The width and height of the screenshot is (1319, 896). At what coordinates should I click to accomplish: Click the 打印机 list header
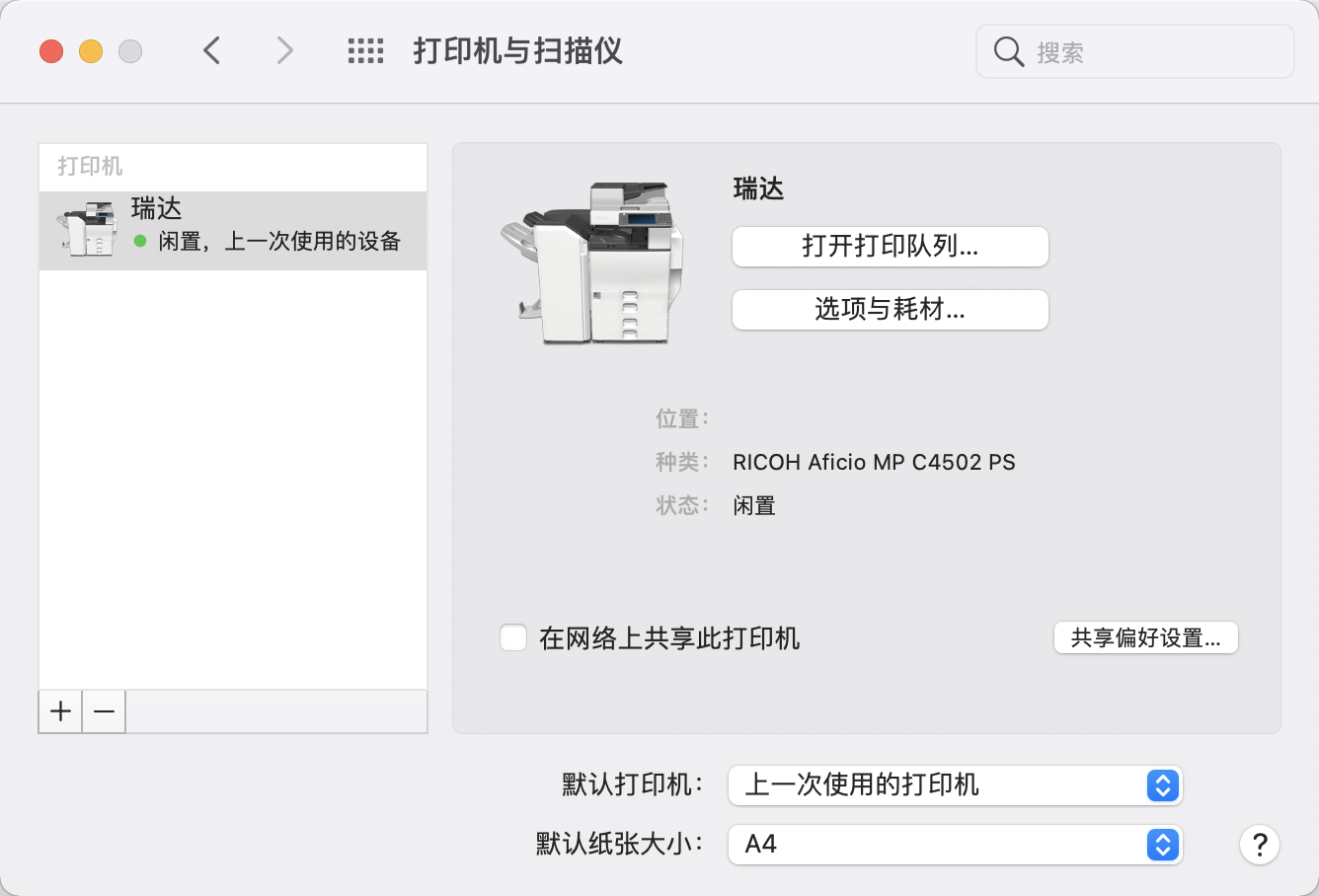tap(90, 166)
